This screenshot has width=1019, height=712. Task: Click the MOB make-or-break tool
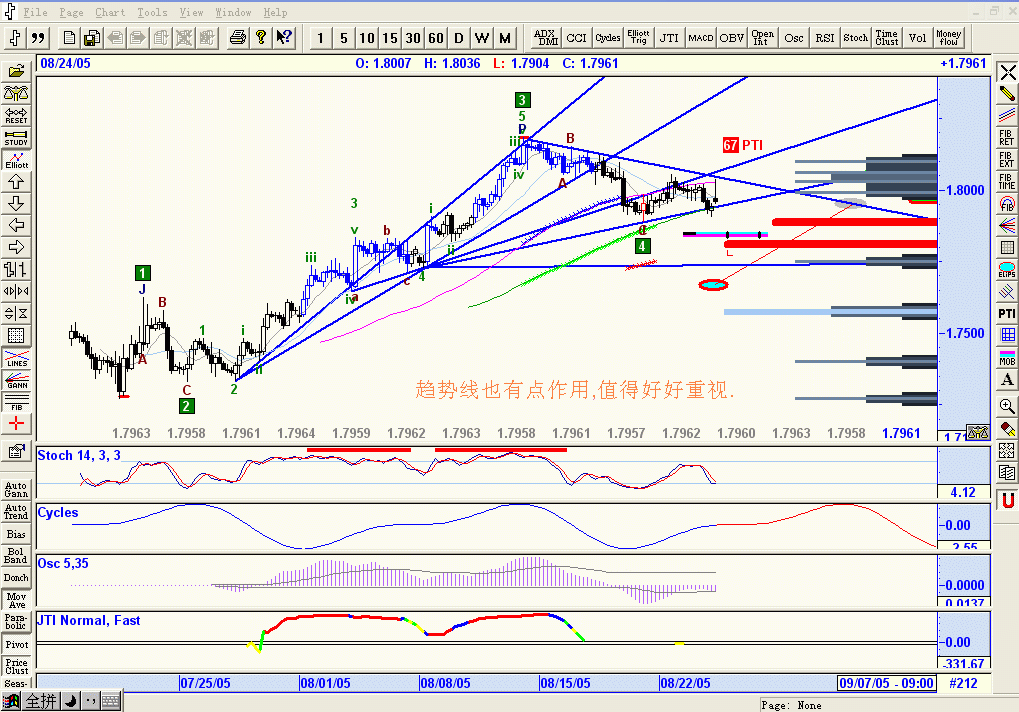coord(1007,358)
